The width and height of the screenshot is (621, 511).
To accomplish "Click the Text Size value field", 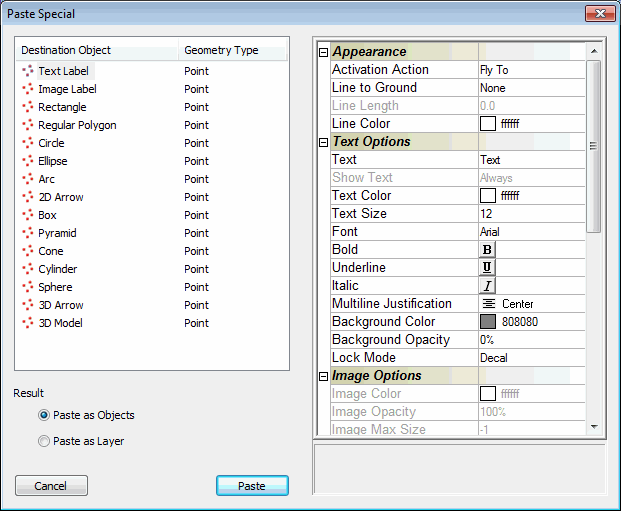I will (x=530, y=214).
